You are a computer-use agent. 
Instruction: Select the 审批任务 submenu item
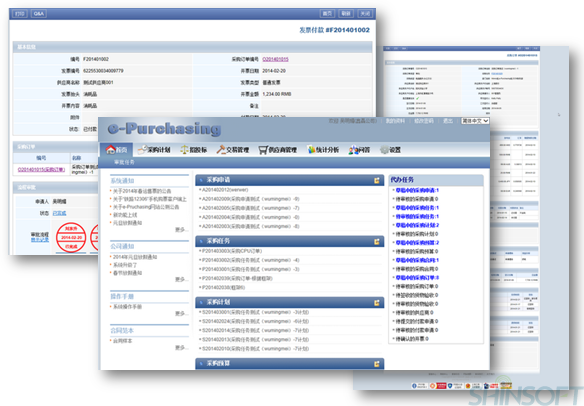tap(124, 162)
